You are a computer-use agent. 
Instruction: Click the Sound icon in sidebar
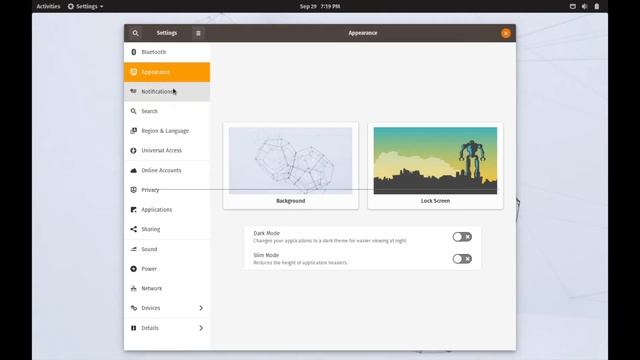[x=133, y=249]
